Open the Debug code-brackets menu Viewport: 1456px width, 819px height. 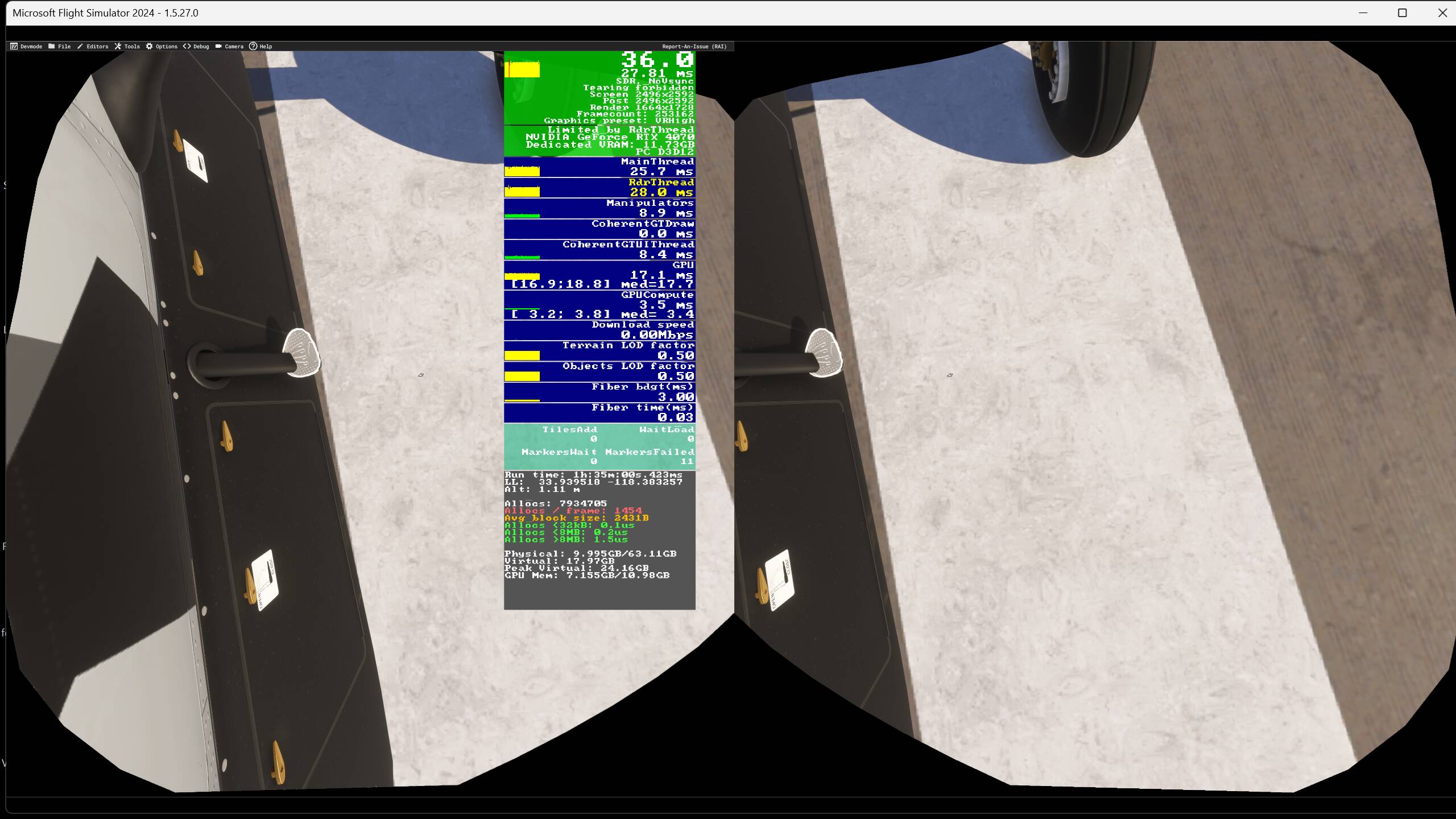[x=196, y=47]
